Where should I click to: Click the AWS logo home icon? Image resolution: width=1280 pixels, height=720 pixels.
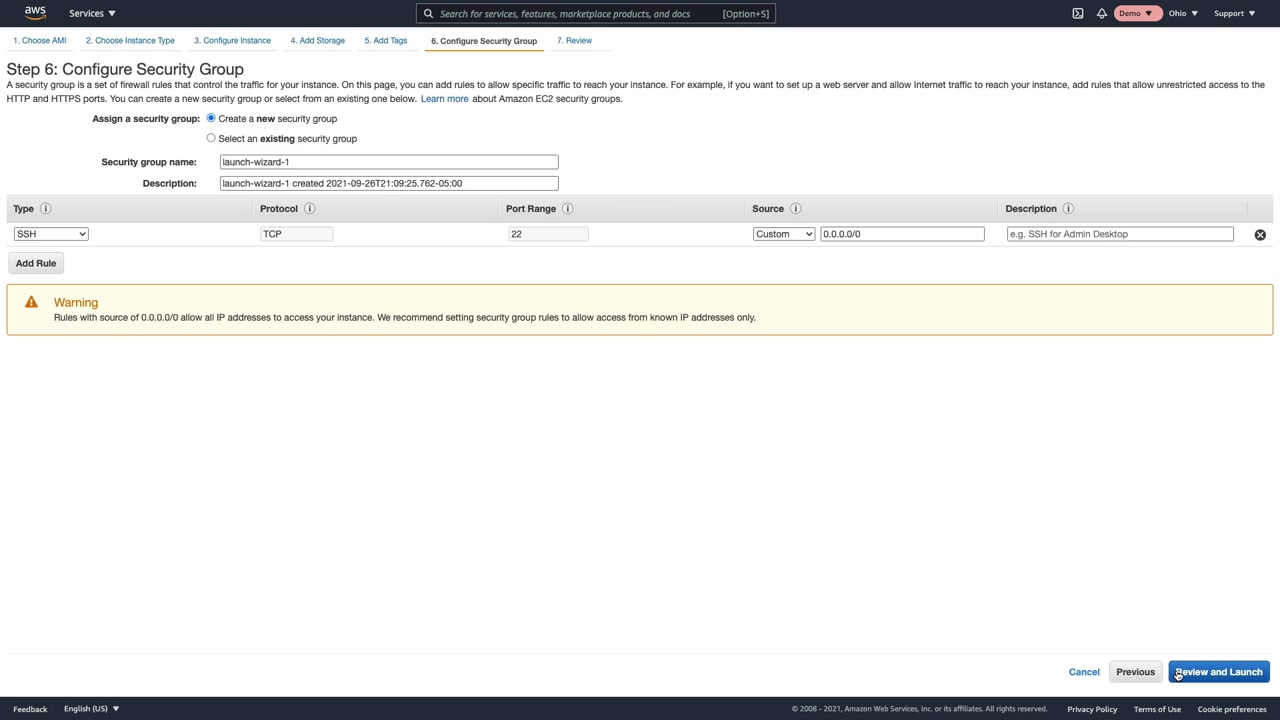(x=35, y=13)
